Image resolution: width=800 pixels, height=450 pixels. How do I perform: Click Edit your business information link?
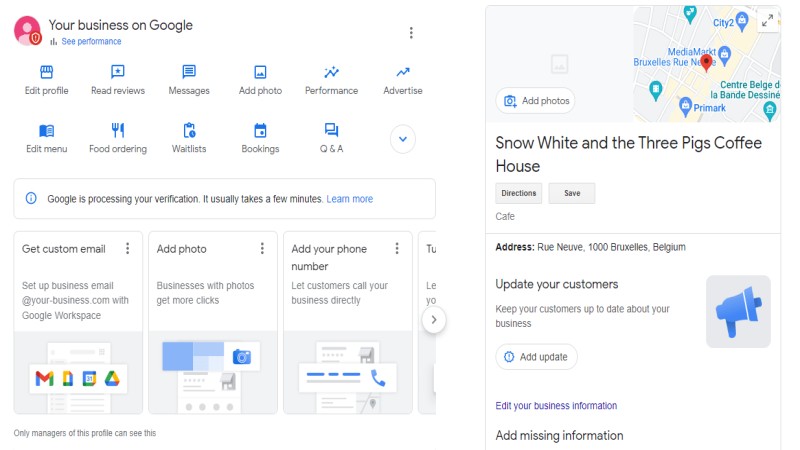556,406
